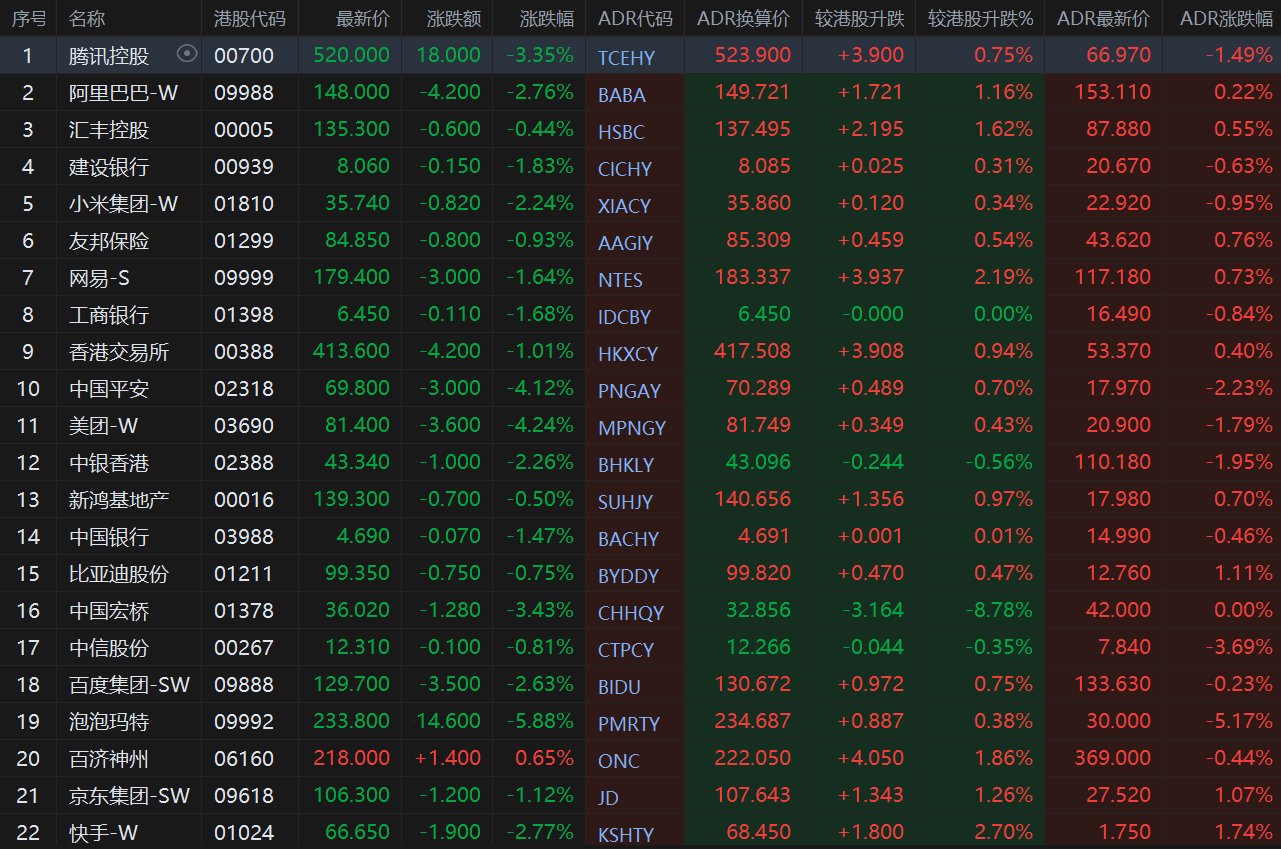This screenshot has height=849, width=1281.
Task: Select the 腾讯控股 stock name
Action: pos(109,56)
